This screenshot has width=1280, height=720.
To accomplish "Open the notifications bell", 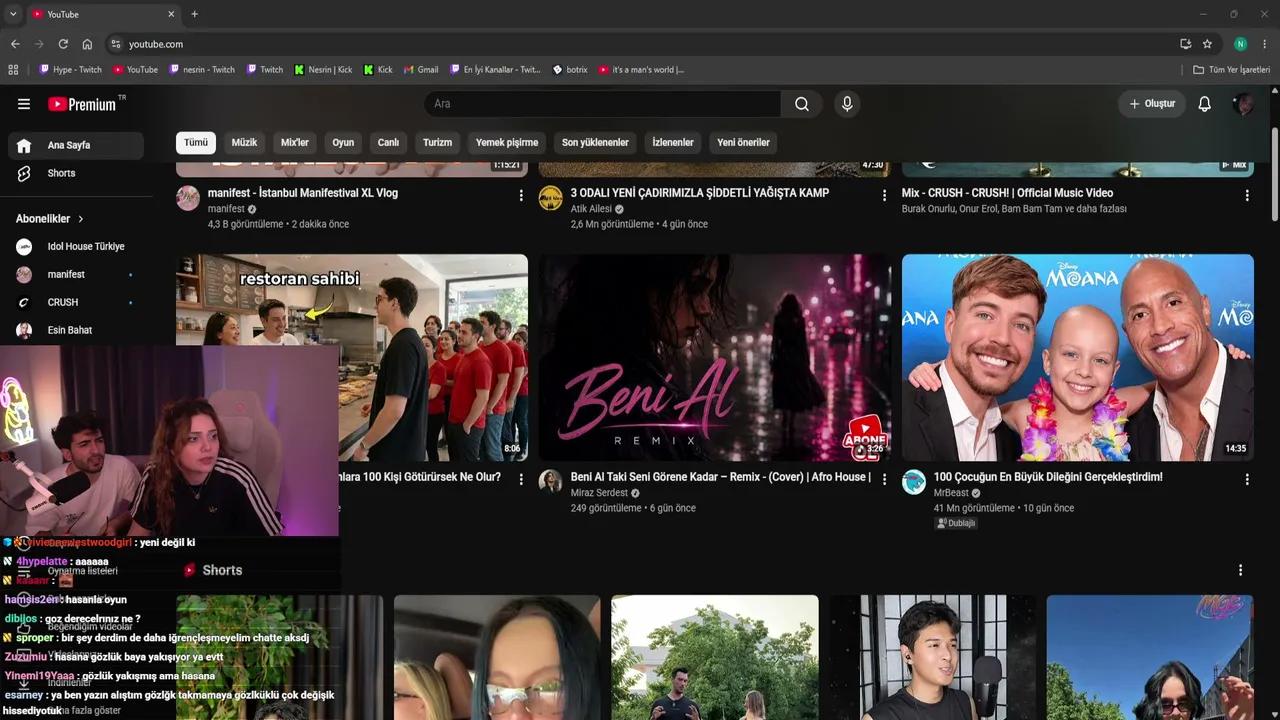I will coord(1204,104).
